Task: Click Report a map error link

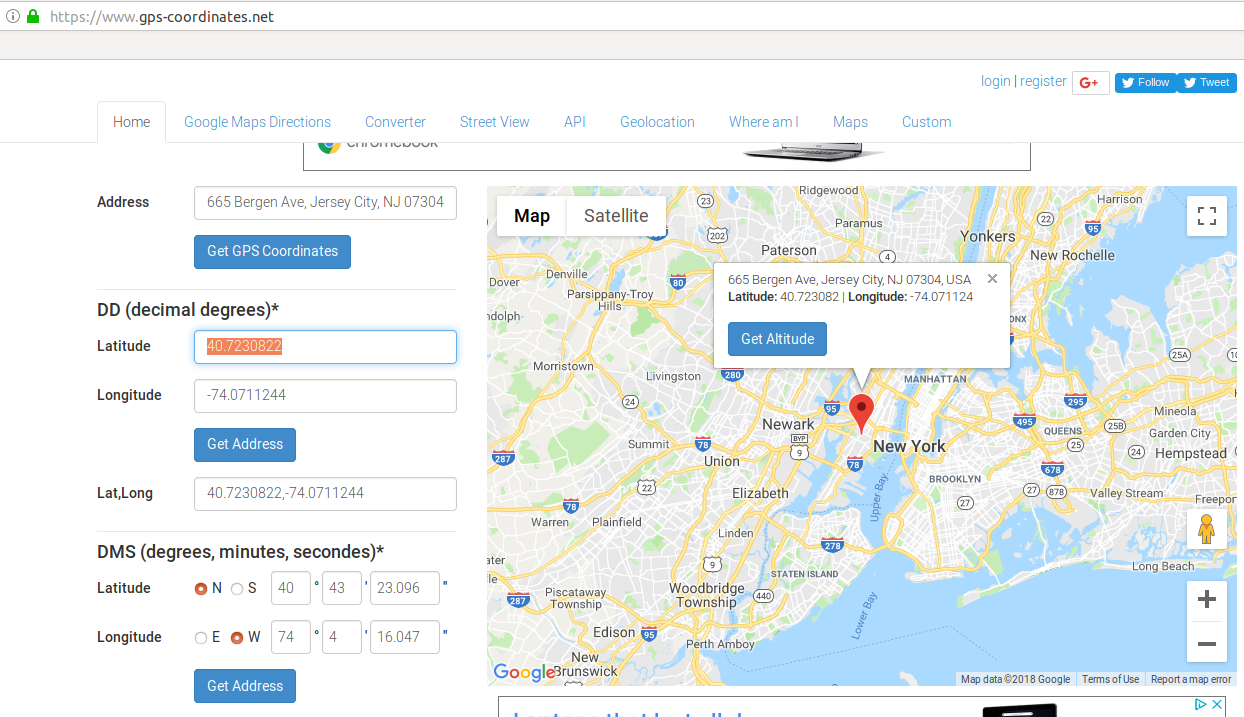Action: (1191, 679)
